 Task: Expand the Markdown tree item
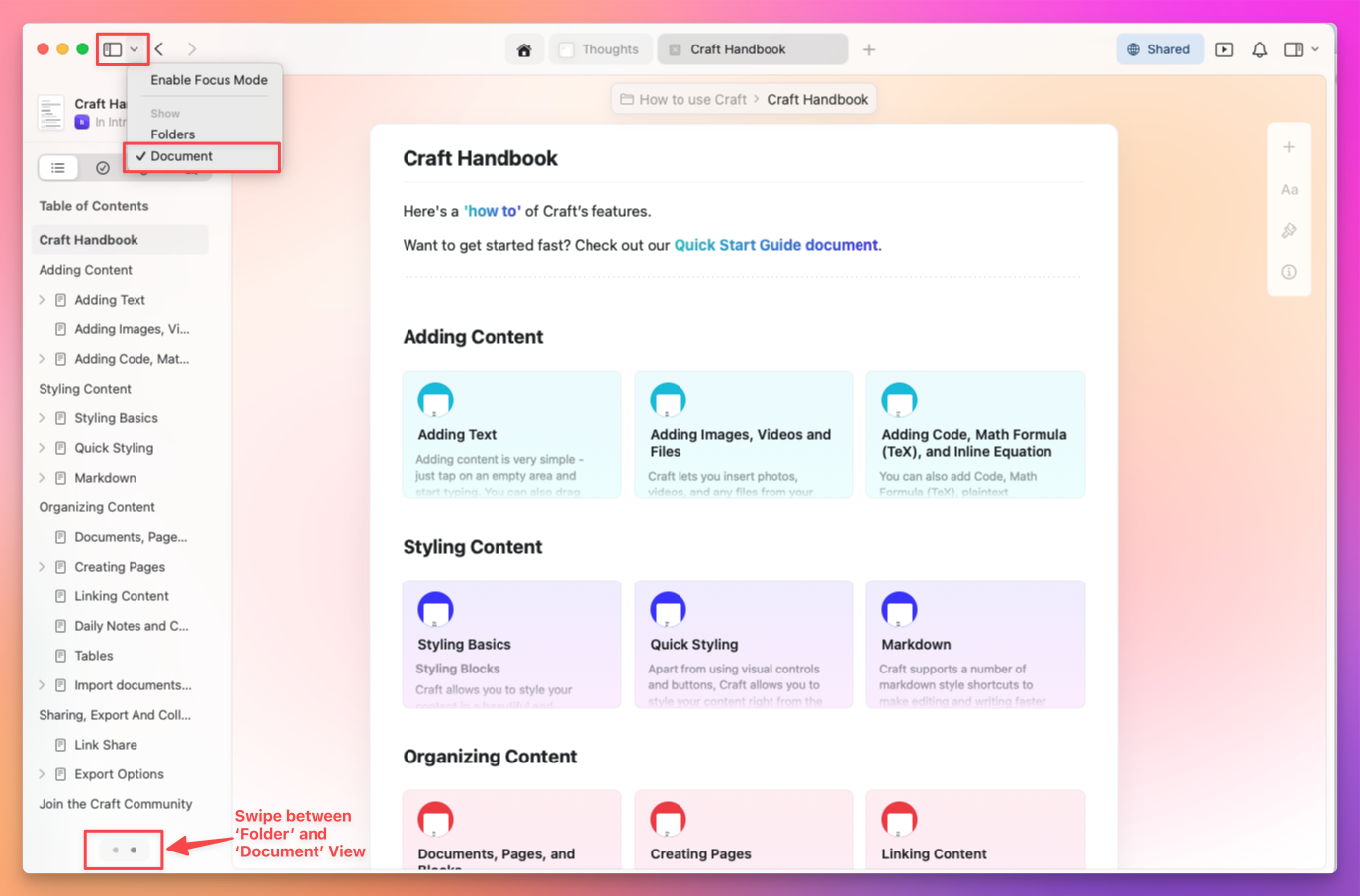[42, 478]
